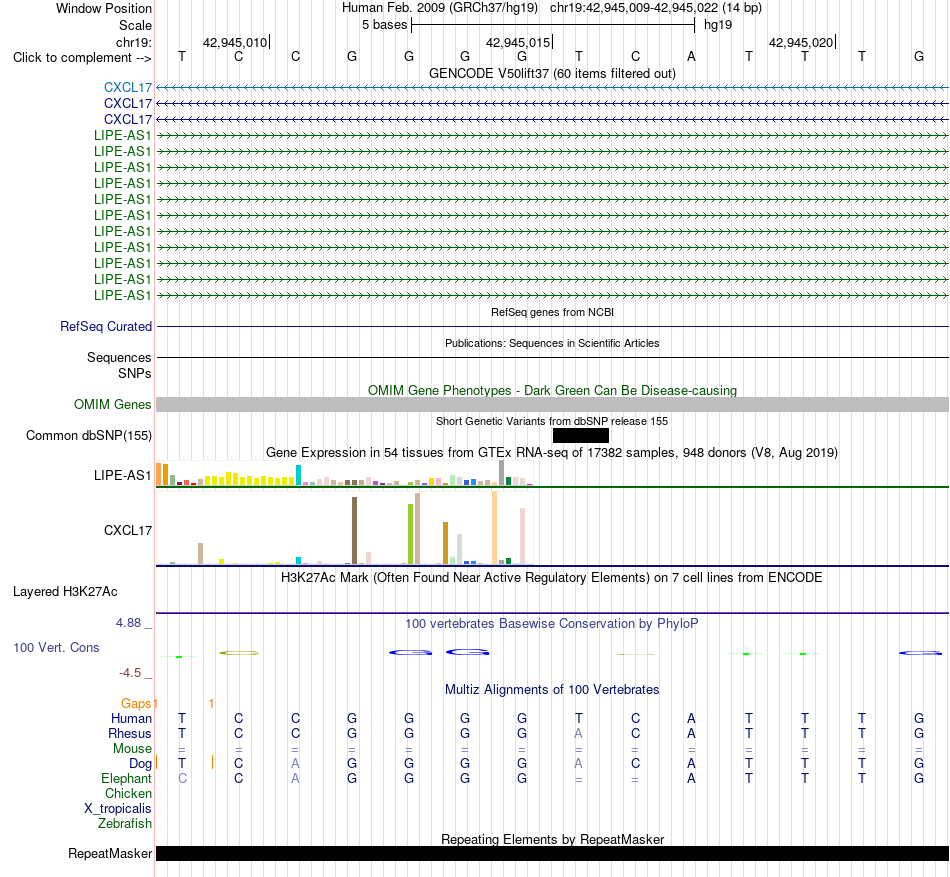Click the 'OMIM Genes' left label
950x877 pixels.
[x=112, y=405]
